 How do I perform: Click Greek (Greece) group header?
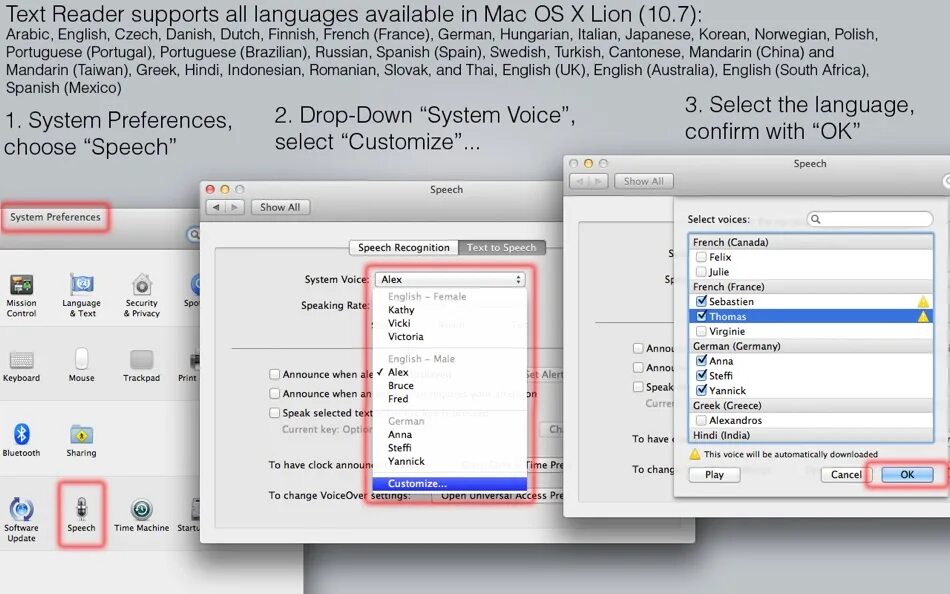[811, 405]
